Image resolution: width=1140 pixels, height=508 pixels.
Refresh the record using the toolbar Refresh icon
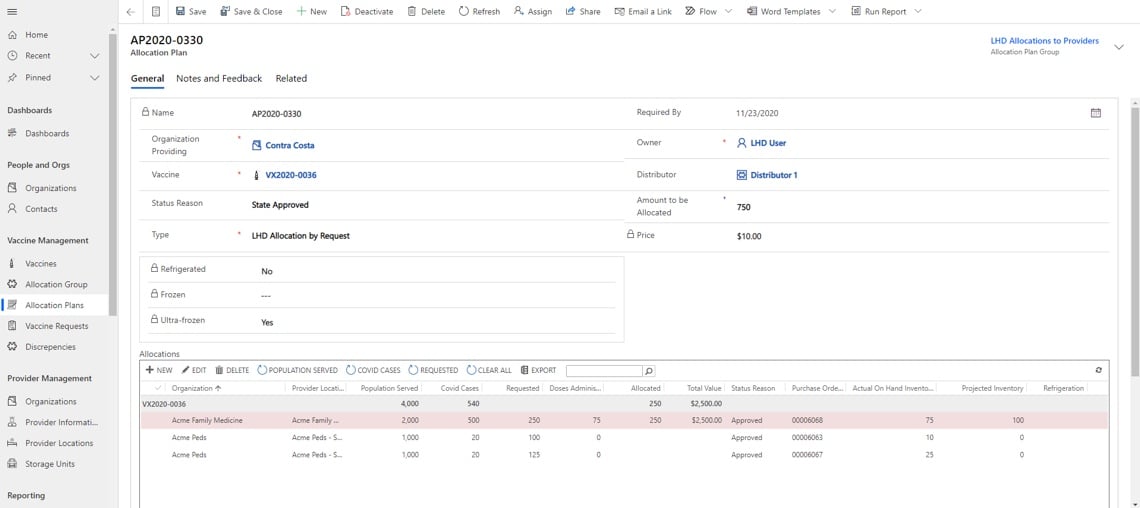464,11
